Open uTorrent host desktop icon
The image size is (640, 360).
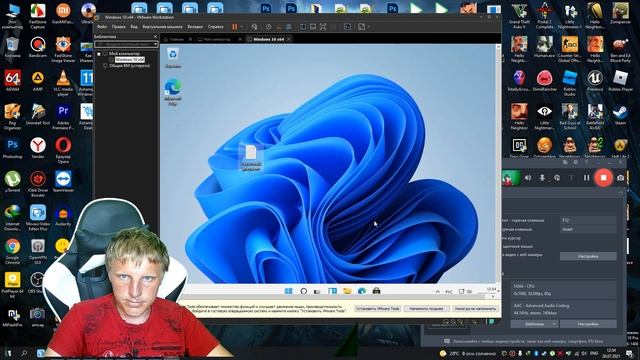point(12,182)
